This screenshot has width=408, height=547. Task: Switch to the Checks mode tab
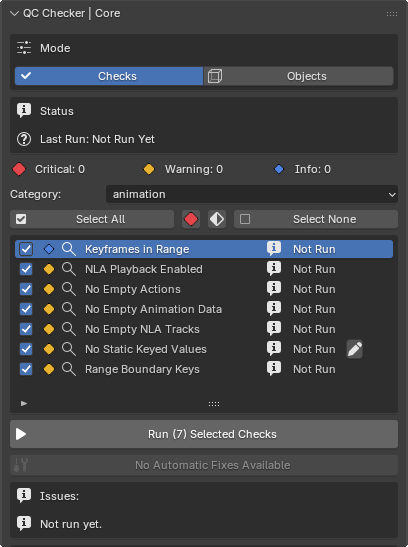pos(109,76)
